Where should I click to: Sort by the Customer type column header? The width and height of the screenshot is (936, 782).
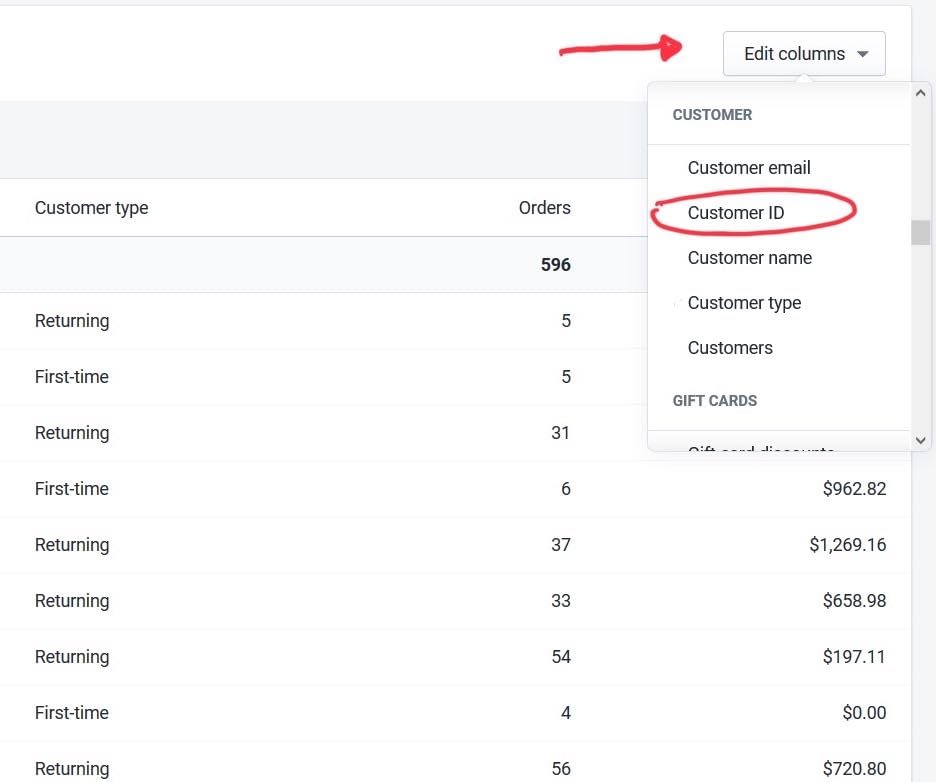[91, 207]
